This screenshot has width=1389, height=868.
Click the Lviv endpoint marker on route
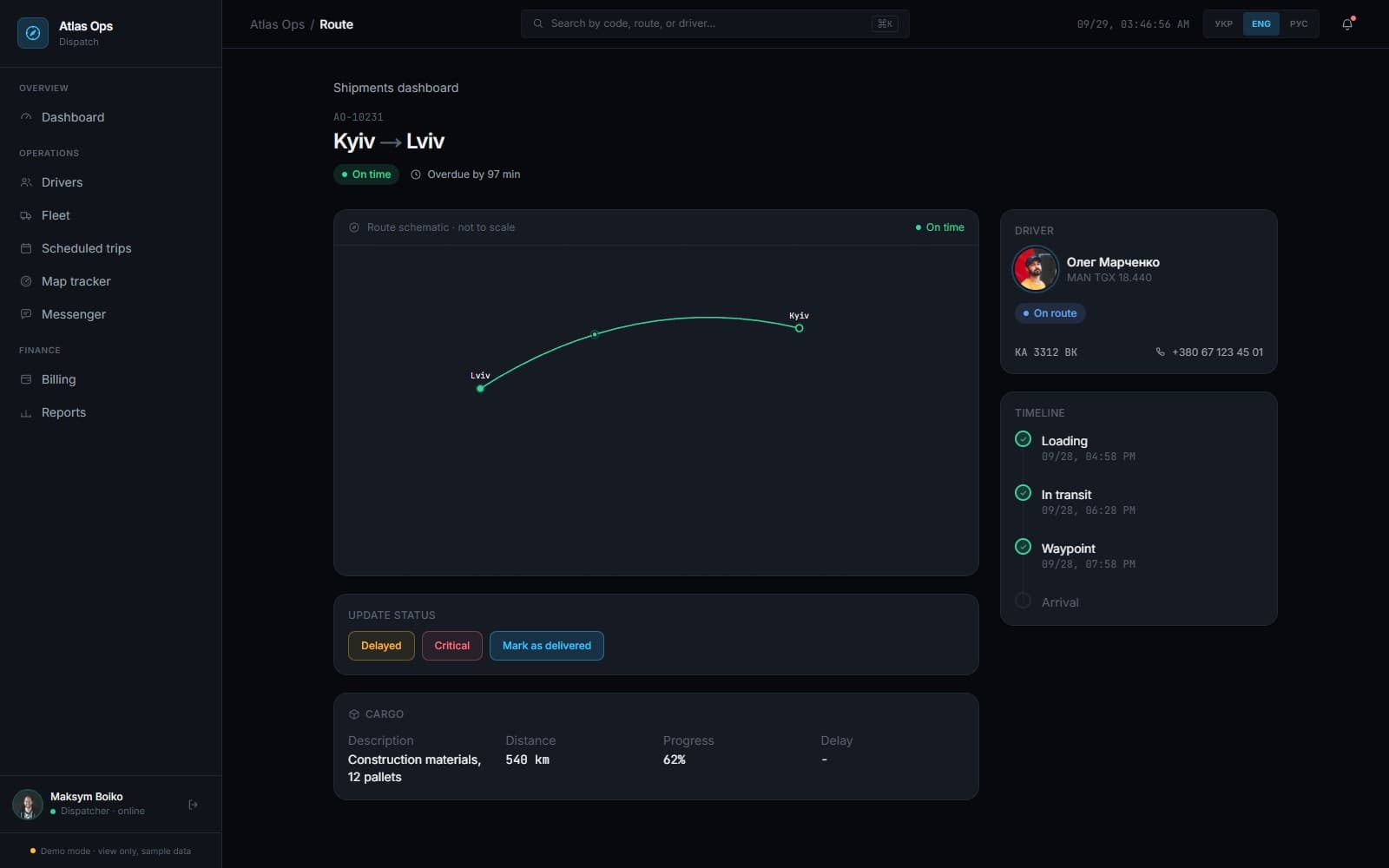click(x=480, y=388)
